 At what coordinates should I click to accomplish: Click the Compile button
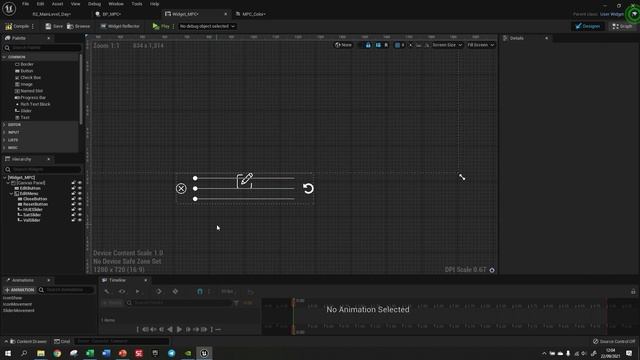point(17,26)
